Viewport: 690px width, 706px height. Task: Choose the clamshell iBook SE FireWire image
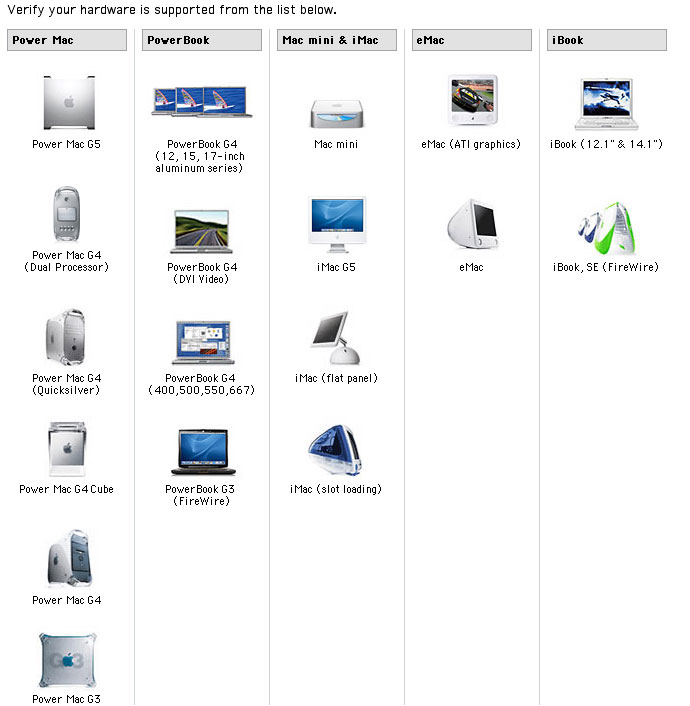click(607, 229)
